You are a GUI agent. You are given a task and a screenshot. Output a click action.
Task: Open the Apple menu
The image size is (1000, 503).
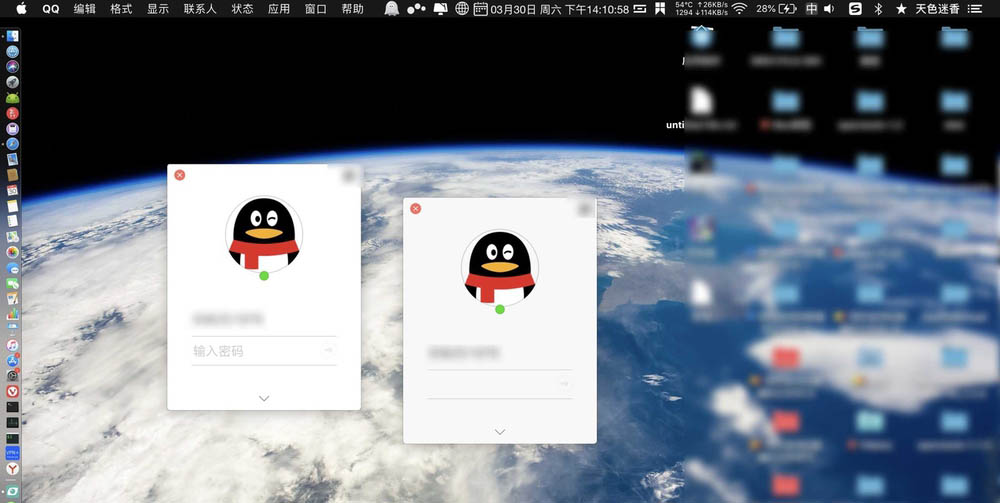22,8
